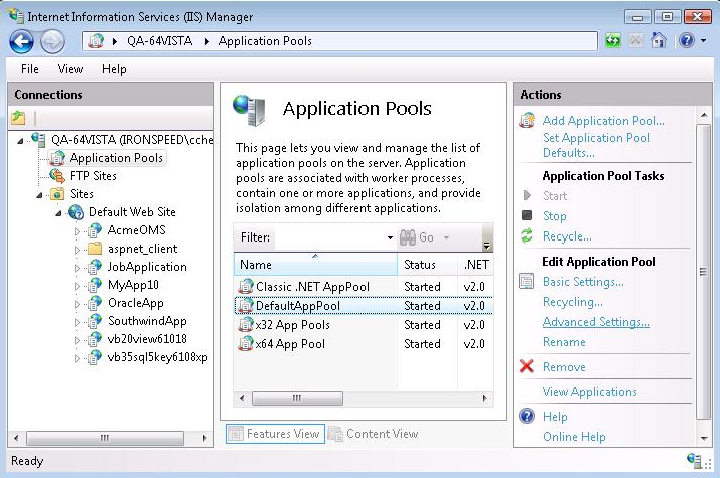Collapse the Default Web Site node

tap(60, 212)
